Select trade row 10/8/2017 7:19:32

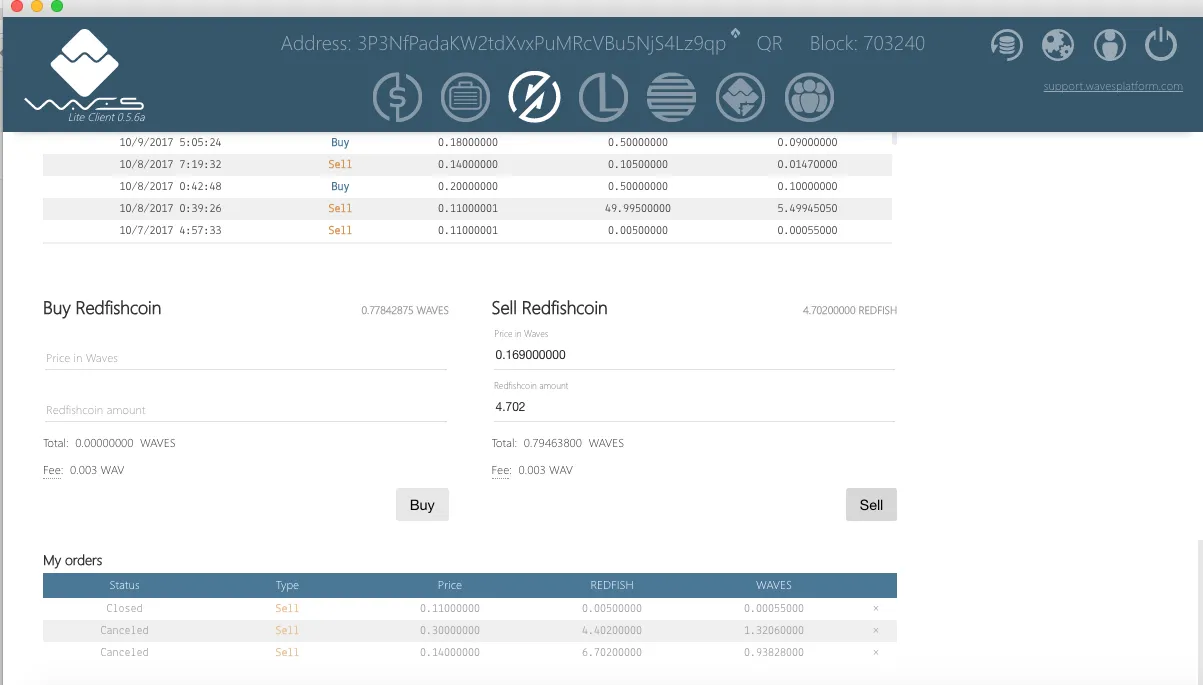pyautogui.click(x=467, y=165)
